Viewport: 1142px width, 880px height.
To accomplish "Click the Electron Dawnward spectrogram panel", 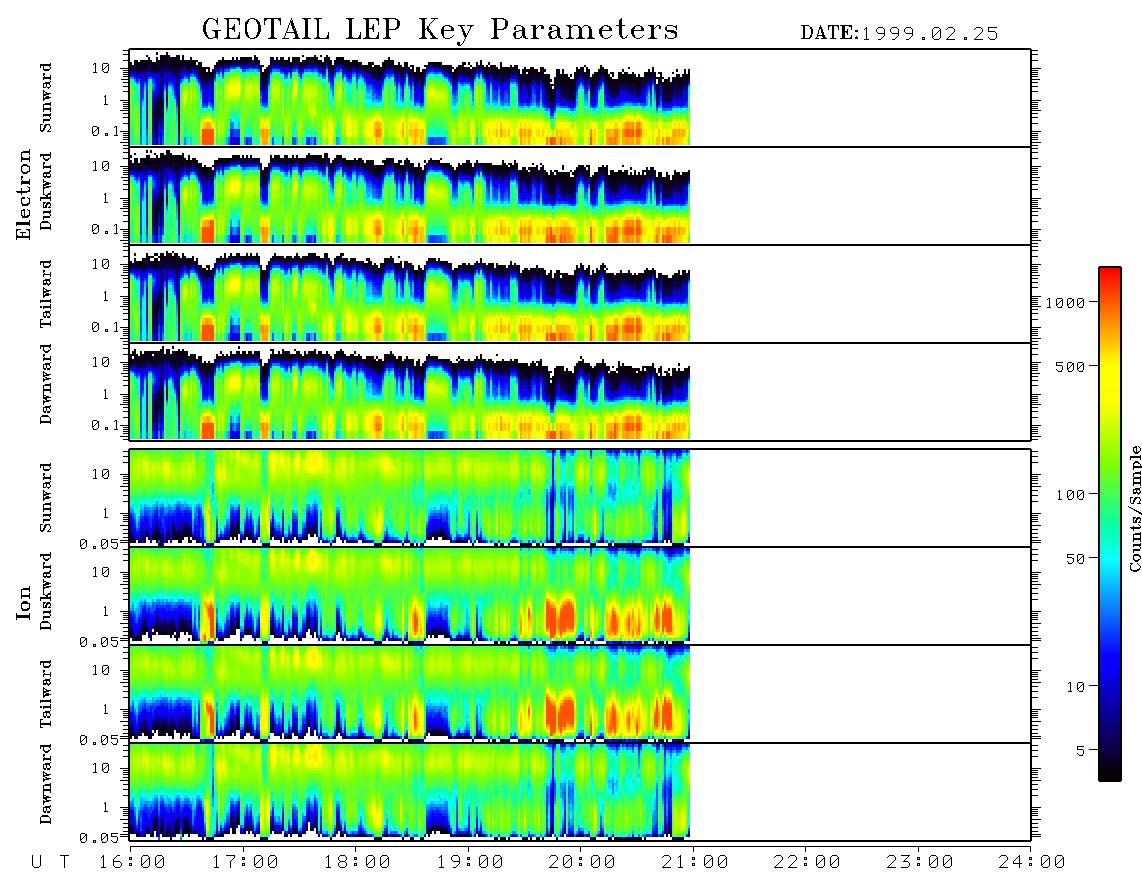I will [580, 391].
